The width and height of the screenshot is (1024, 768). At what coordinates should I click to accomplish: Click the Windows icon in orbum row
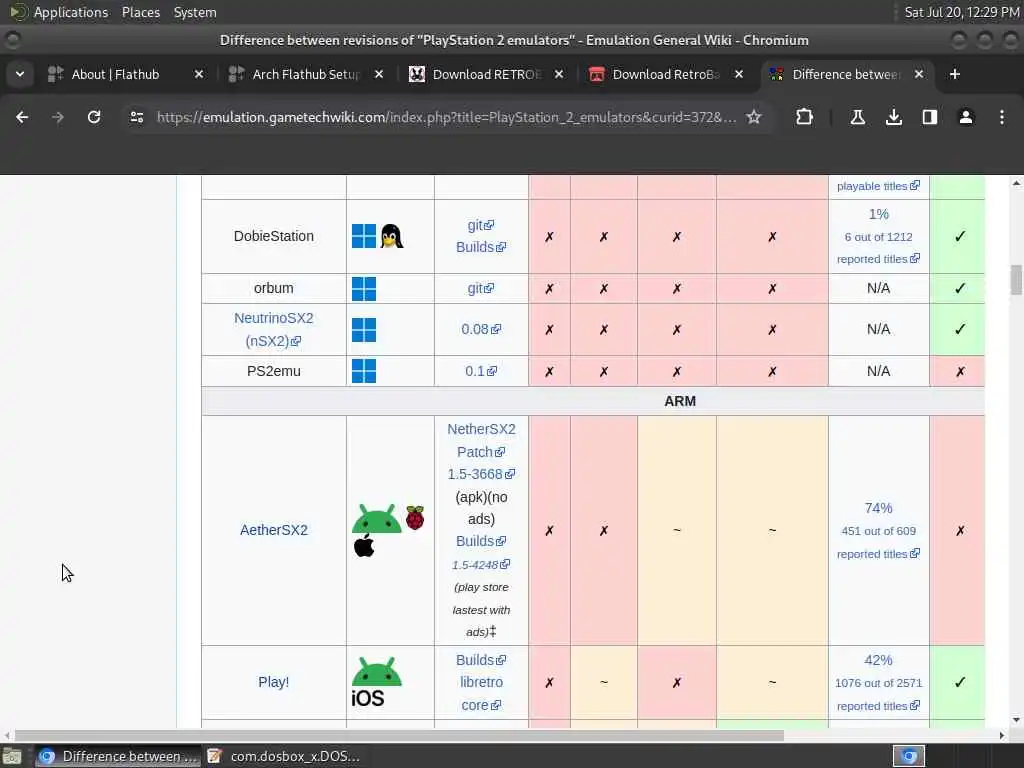coord(364,289)
